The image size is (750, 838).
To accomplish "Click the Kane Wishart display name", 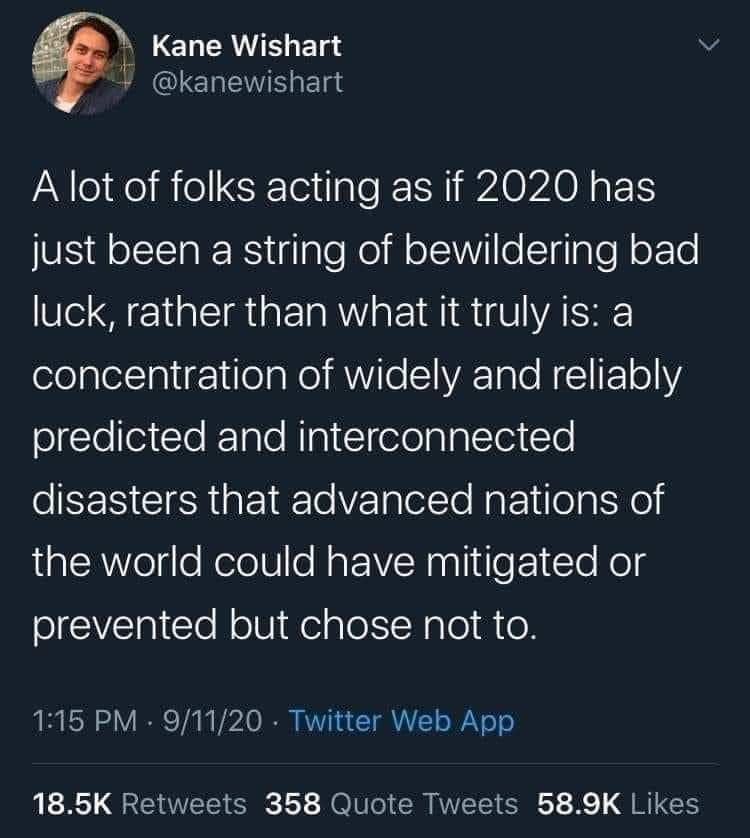I will (247, 45).
